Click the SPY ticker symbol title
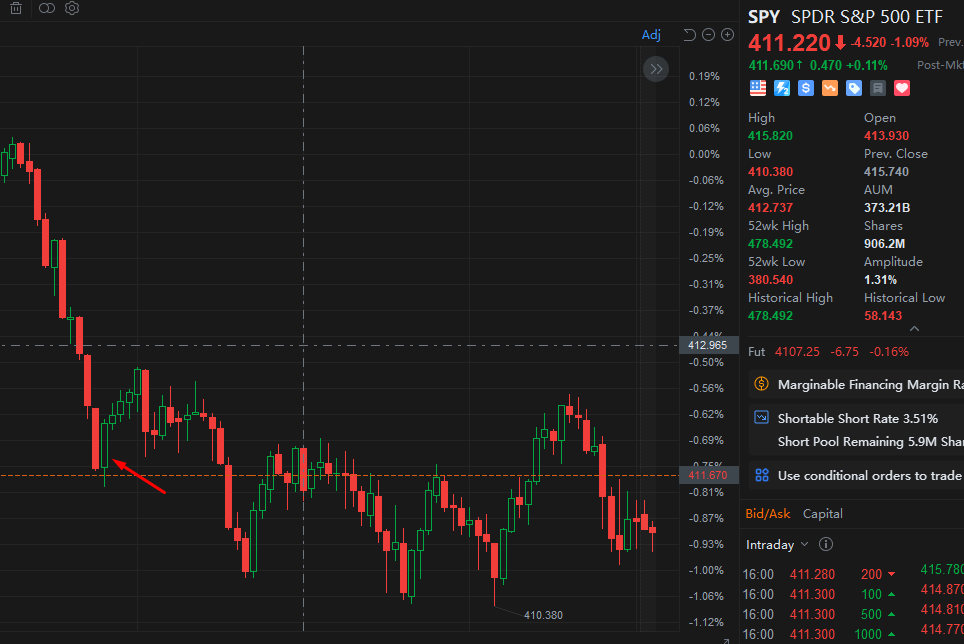The image size is (964, 644). pos(764,17)
